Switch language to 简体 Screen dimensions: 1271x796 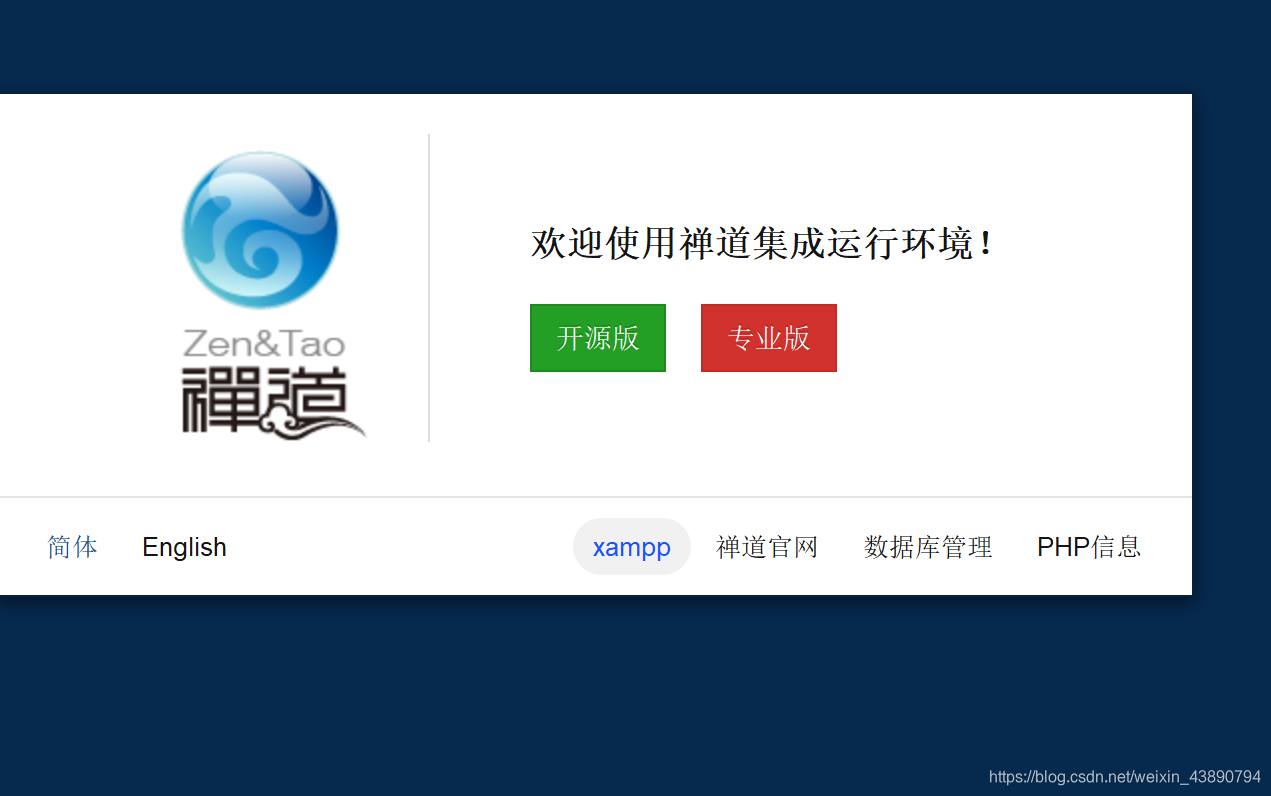pyautogui.click(x=73, y=547)
